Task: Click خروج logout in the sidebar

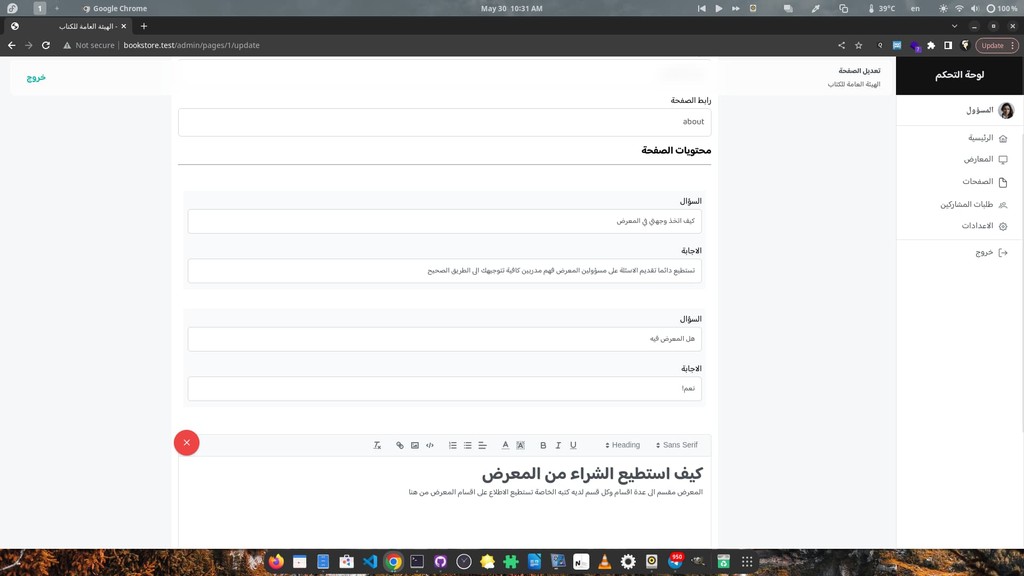Action: [x=984, y=253]
